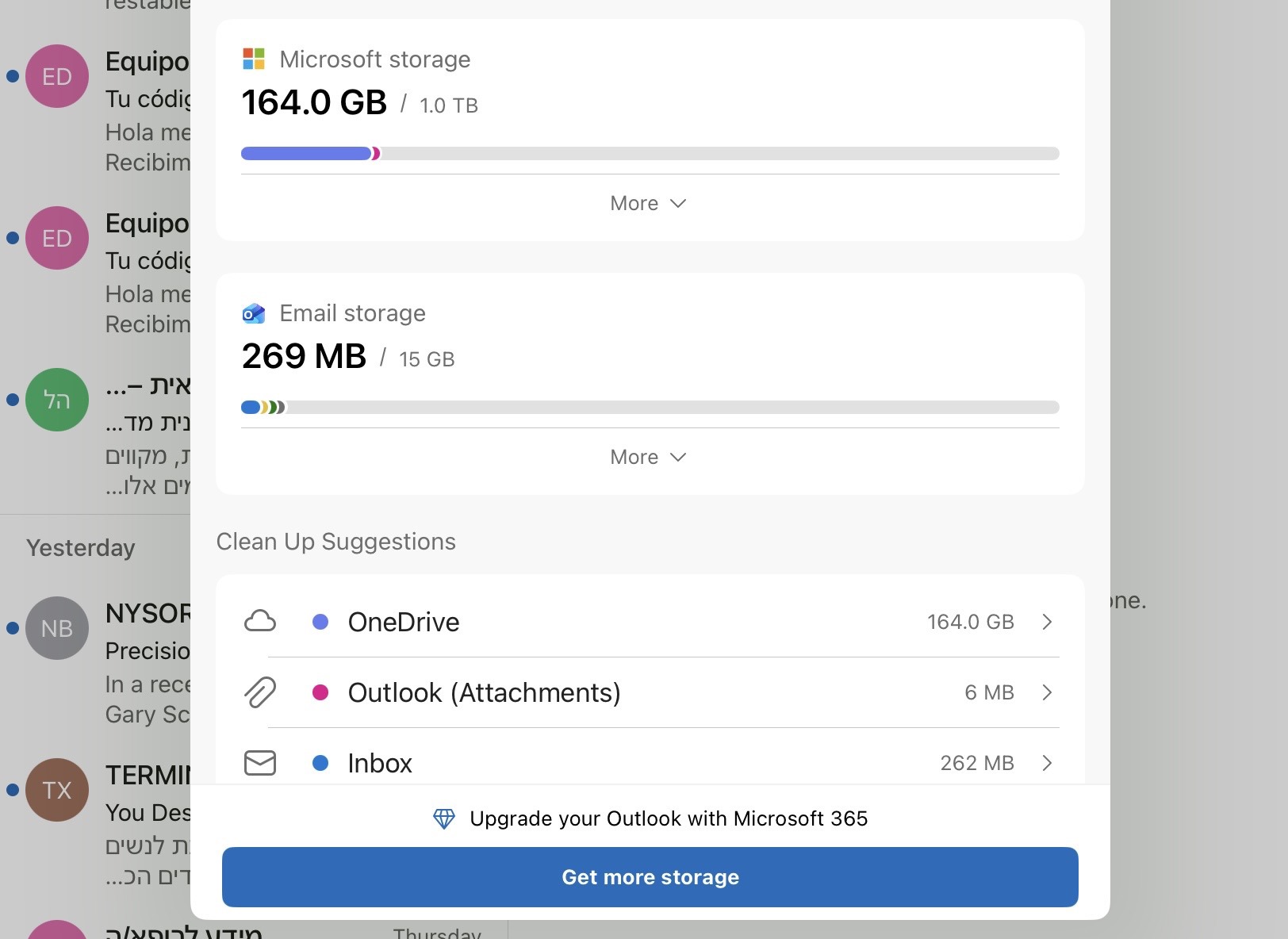This screenshot has height=939, width=1288.
Task: Click the envelope icon in the Inbox row
Action: pyautogui.click(x=260, y=763)
